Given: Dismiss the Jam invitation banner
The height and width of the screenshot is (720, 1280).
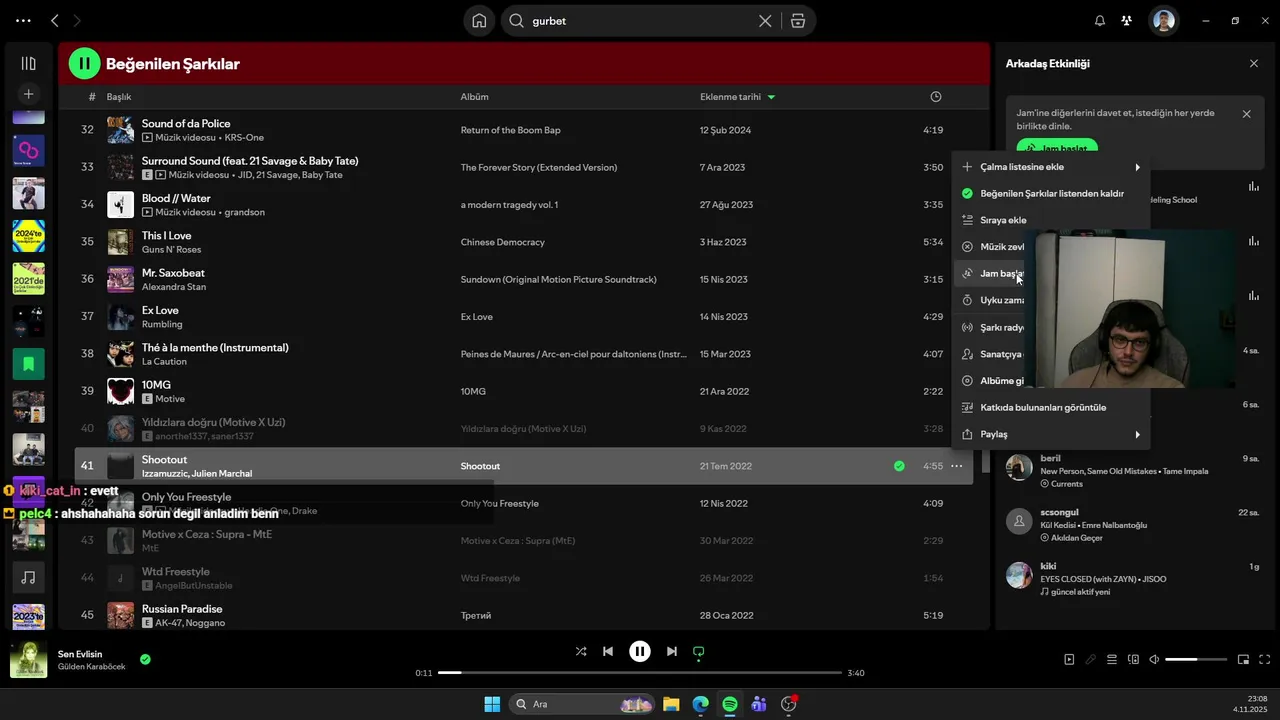Looking at the screenshot, I should pos(1246,114).
